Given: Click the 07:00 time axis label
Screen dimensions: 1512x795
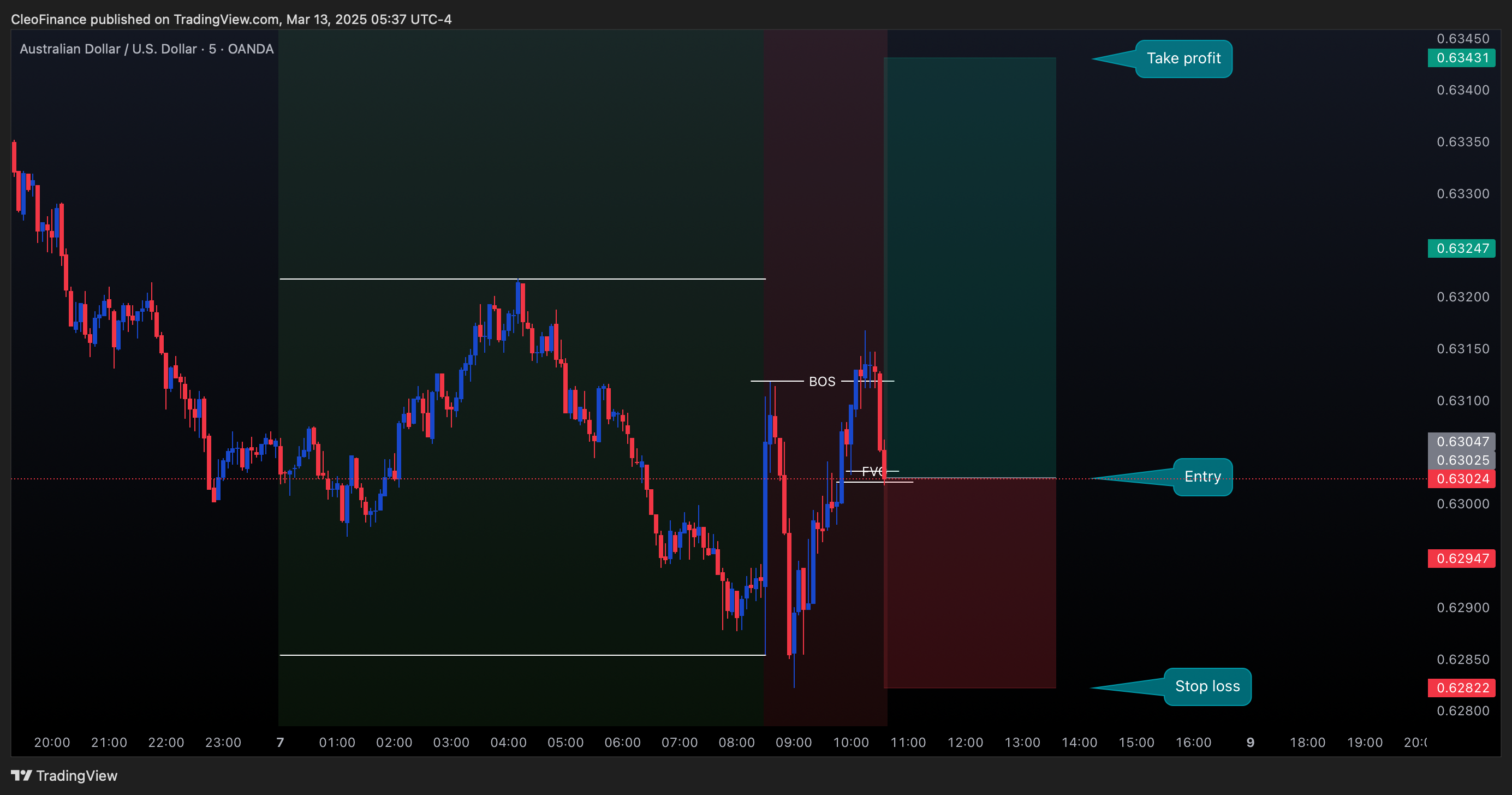Looking at the screenshot, I should click(x=680, y=743).
